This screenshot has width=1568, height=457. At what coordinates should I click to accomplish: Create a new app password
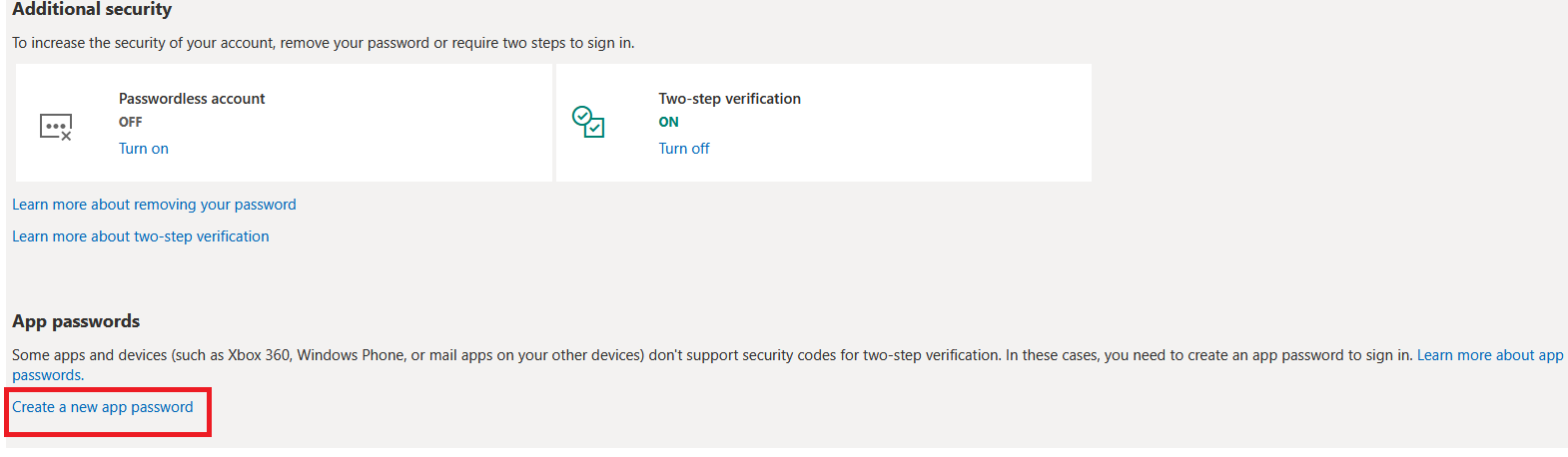pyautogui.click(x=103, y=407)
